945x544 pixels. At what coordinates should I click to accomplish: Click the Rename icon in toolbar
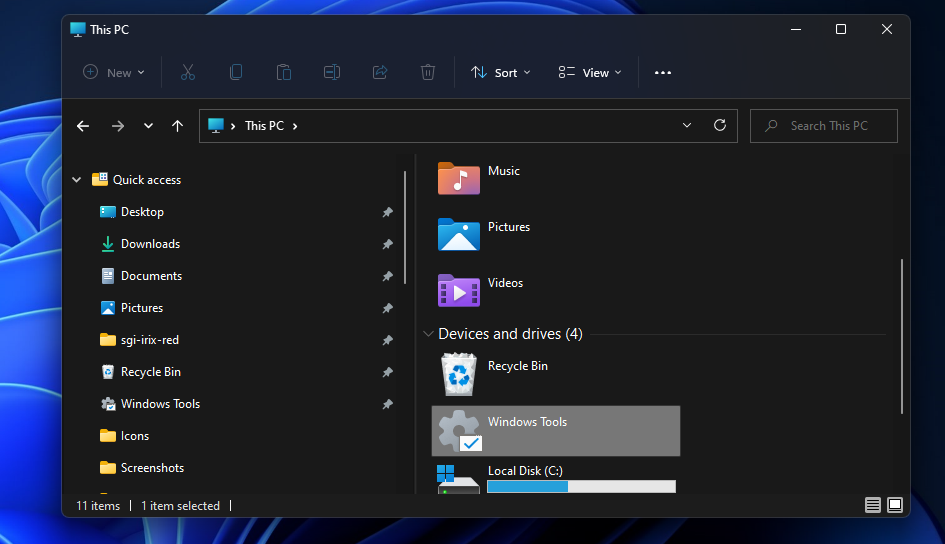click(332, 72)
